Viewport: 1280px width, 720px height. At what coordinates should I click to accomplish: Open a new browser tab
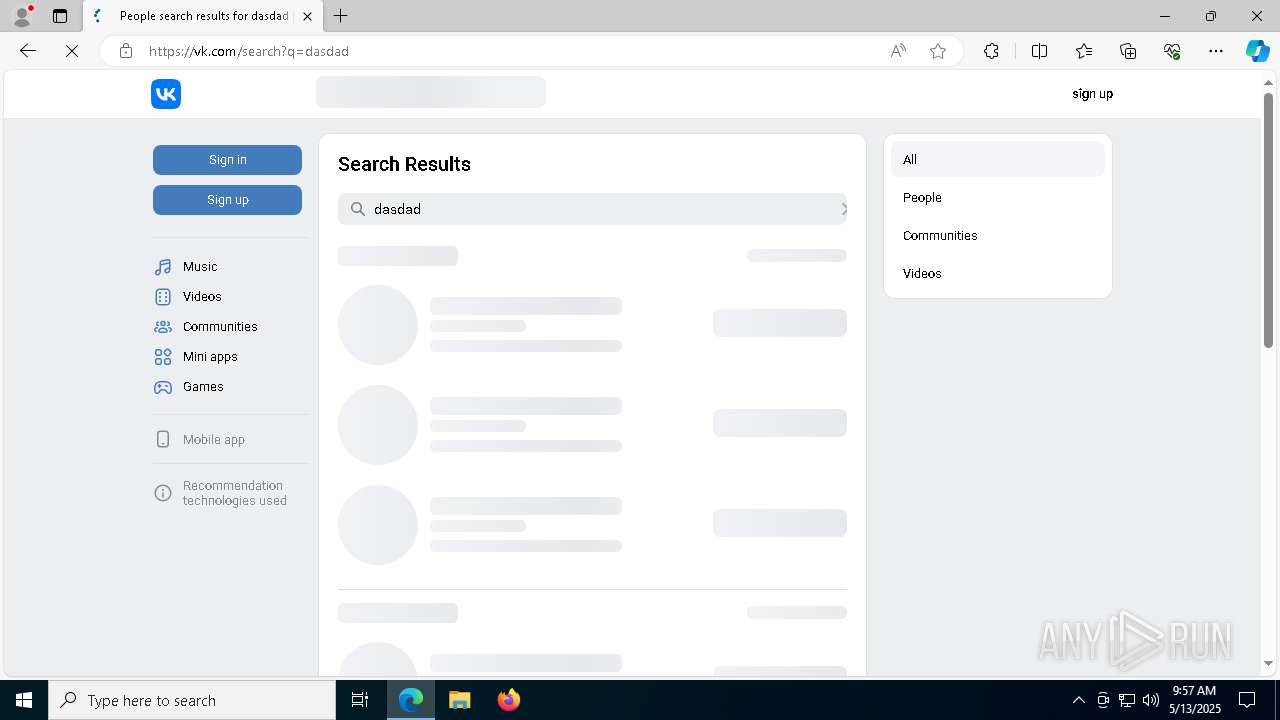coord(341,16)
